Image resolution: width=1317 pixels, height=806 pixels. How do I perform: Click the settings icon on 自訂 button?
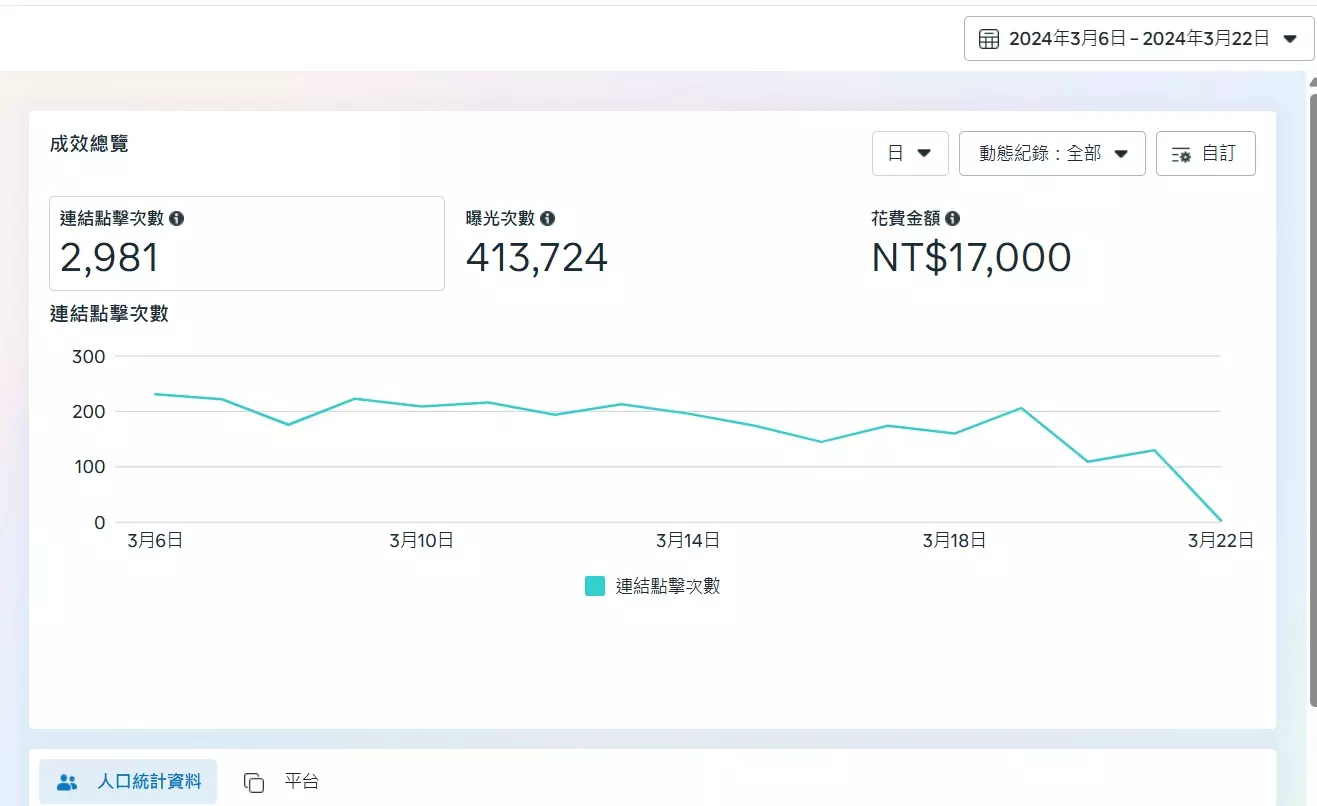(x=1181, y=154)
